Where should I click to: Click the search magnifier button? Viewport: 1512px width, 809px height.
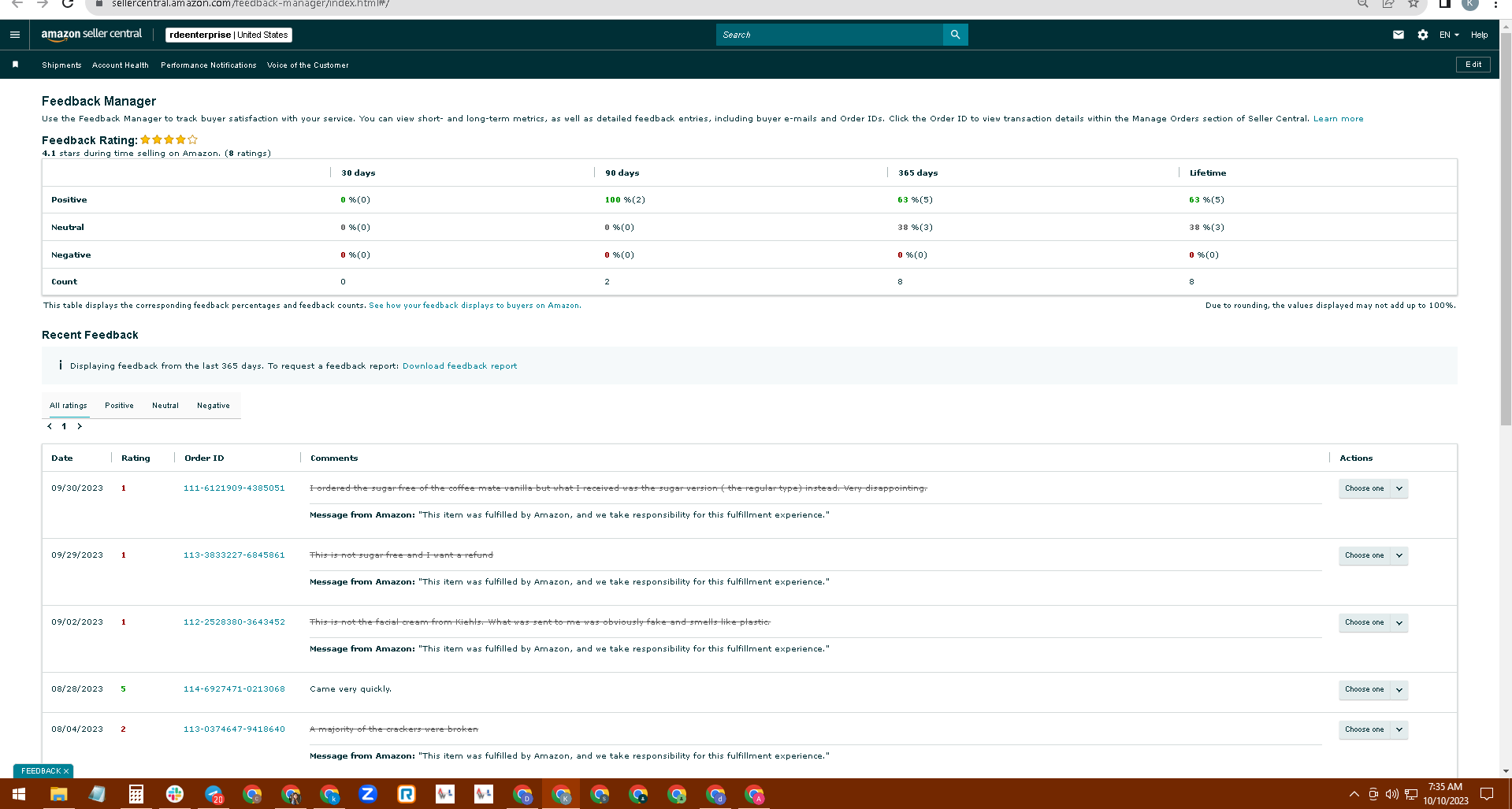pos(955,35)
